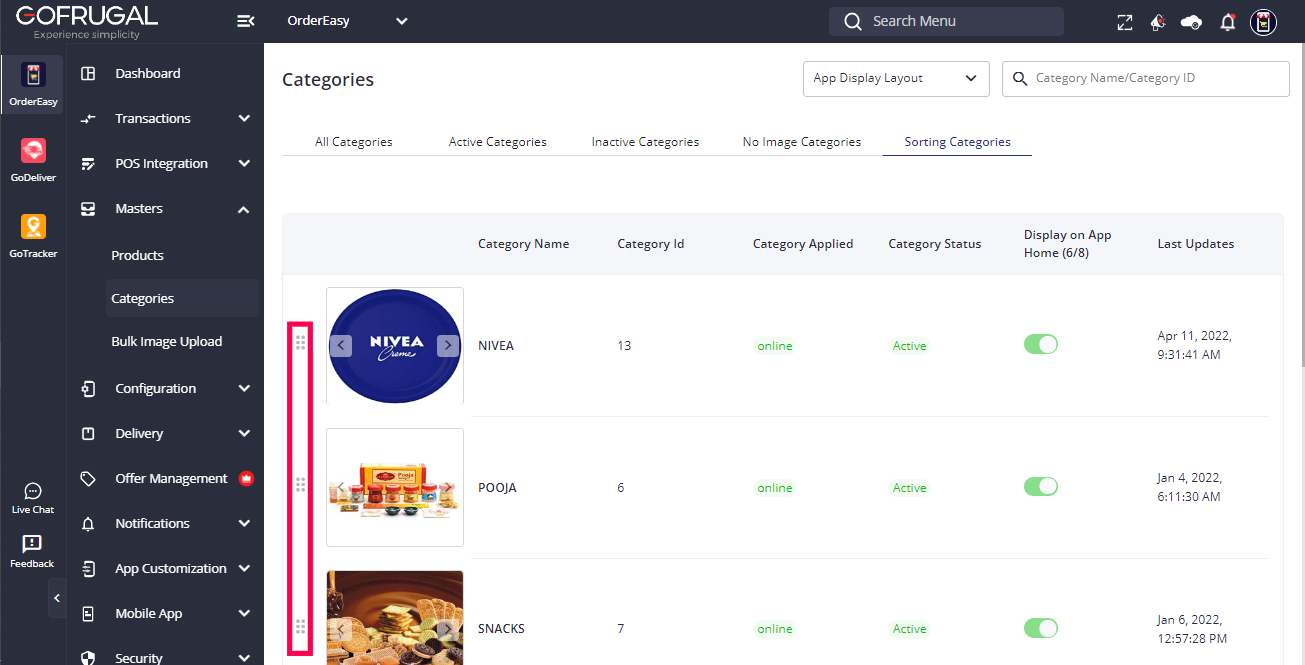
Task: Open the Feedback icon
Action: coord(32,549)
